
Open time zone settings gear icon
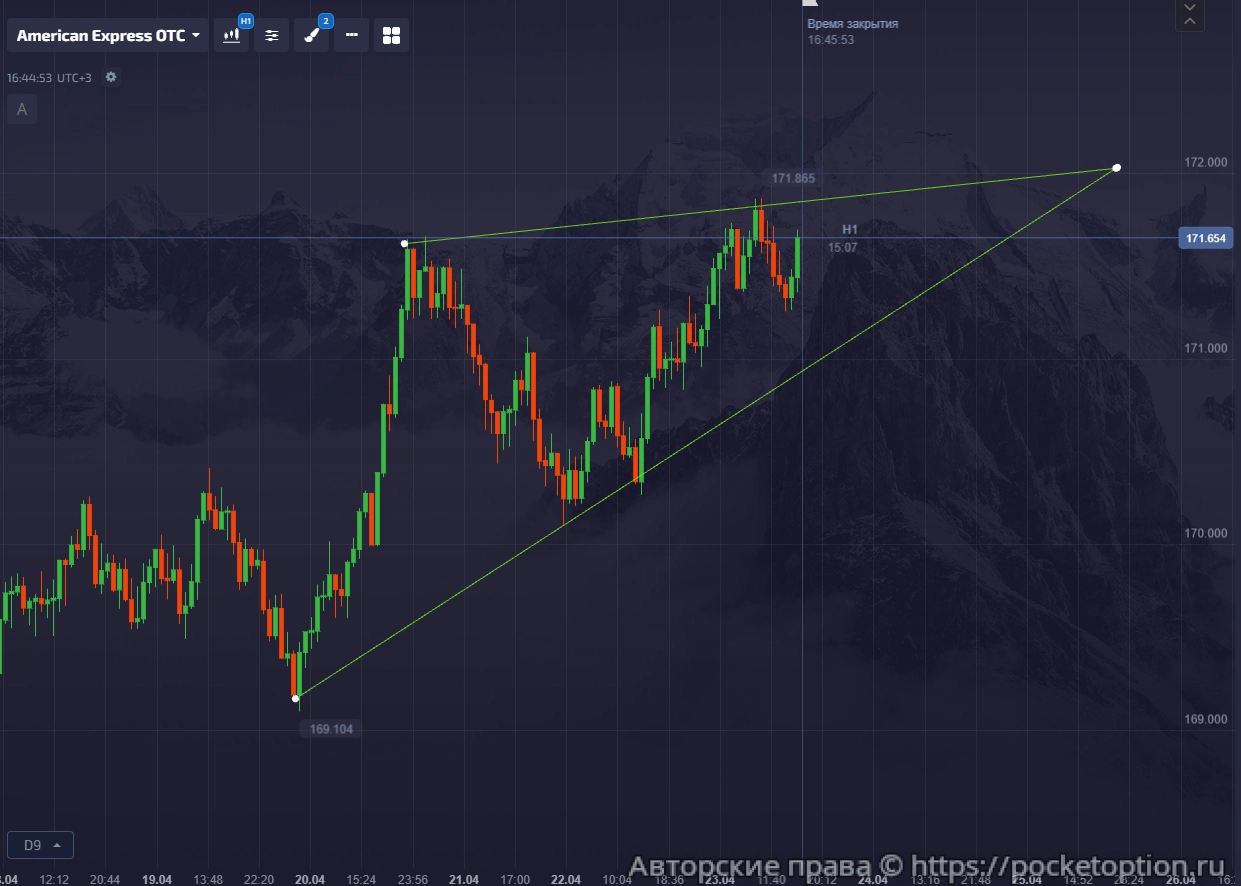pyautogui.click(x=111, y=77)
